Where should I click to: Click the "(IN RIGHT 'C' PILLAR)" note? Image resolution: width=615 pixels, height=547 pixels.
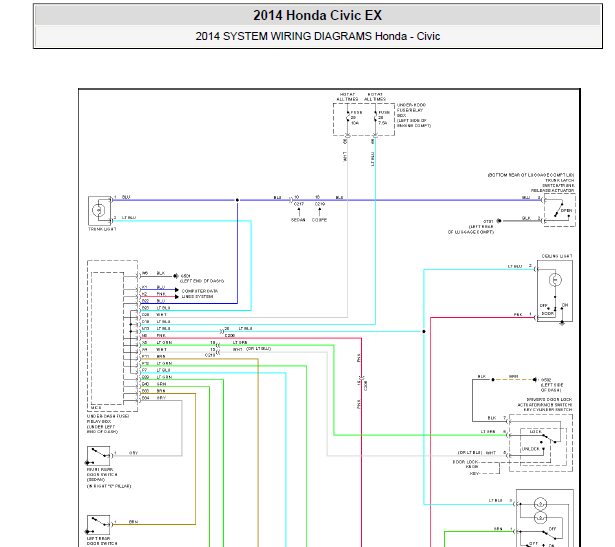pyautogui.click(x=109, y=486)
